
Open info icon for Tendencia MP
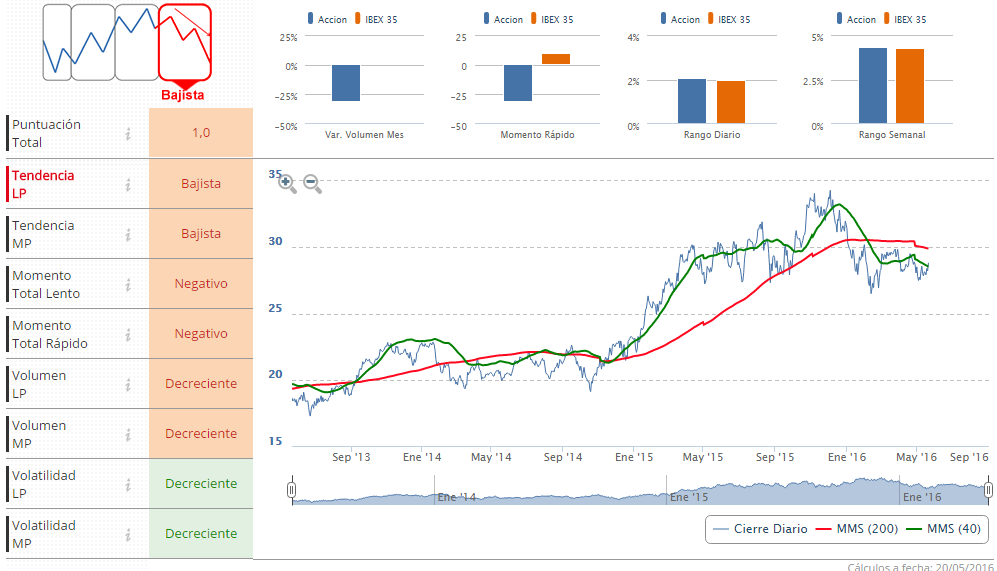(x=128, y=234)
